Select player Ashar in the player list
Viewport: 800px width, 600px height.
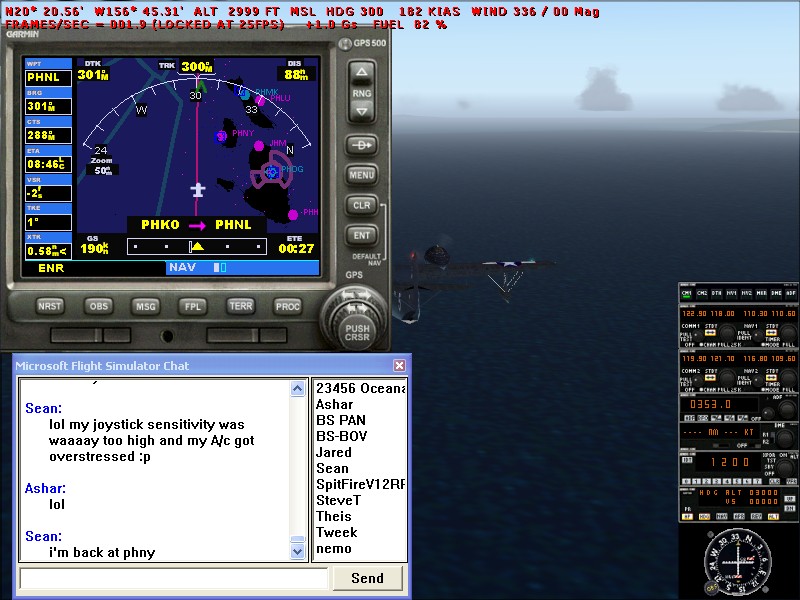[x=334, y=405]
